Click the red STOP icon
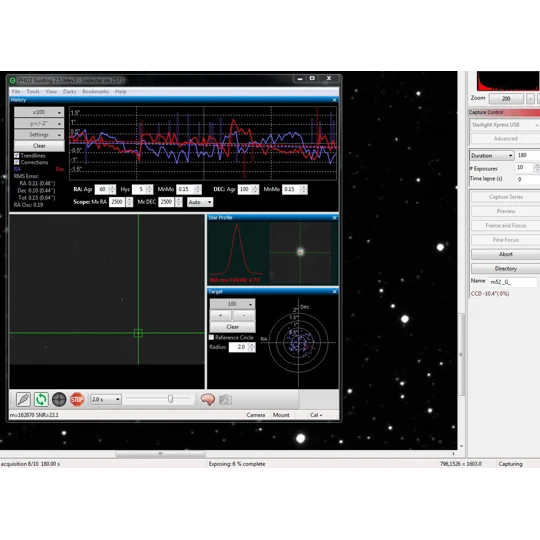Viewport: 540px width, 540px height. 77,399
